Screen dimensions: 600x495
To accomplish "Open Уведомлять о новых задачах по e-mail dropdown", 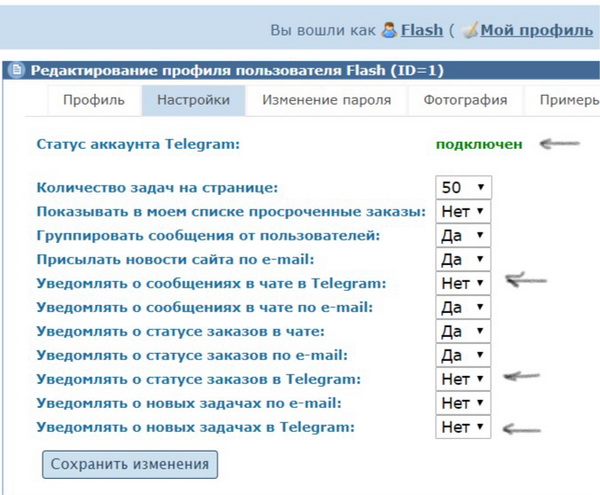I will pyautogui.click(x=463, y=403).
